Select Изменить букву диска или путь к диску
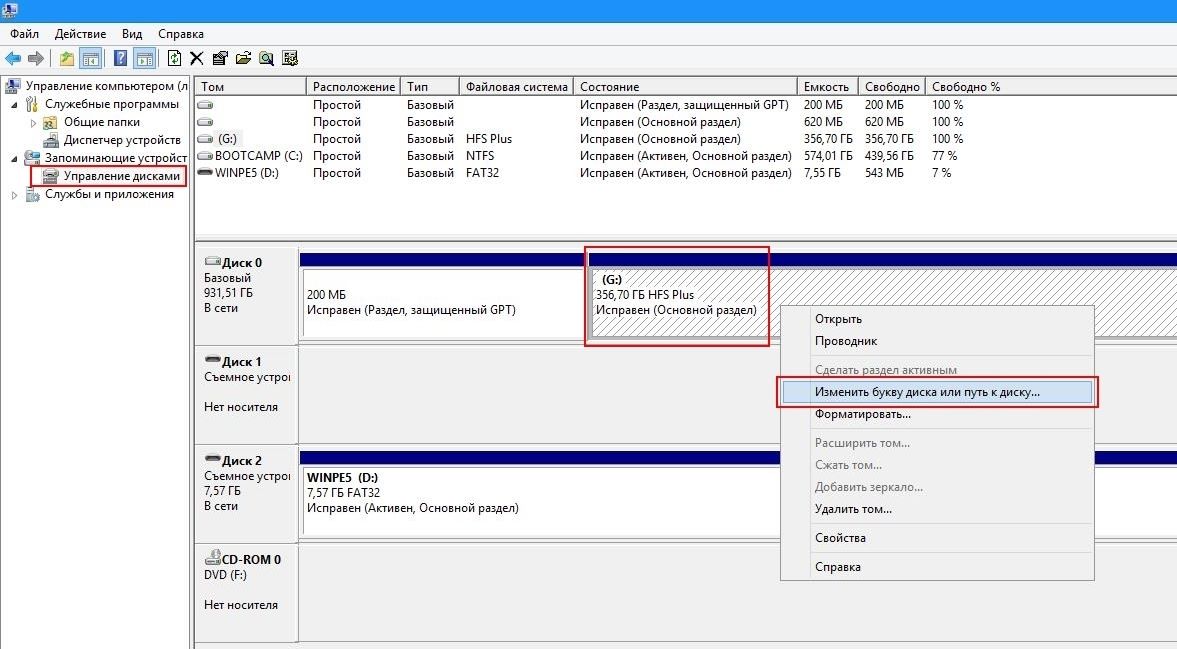Screen dimensions: 1177x649 click(937, 392)
